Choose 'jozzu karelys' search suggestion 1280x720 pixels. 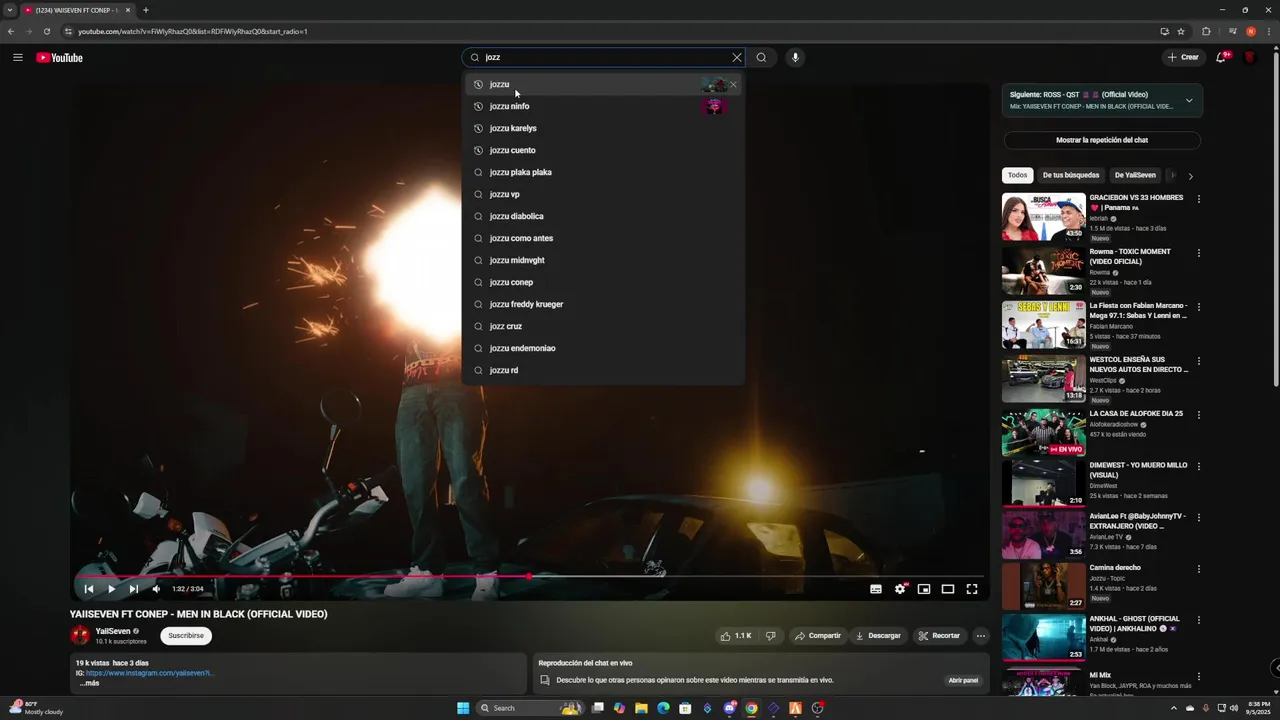pyautogui.click(x=603, y=128)
